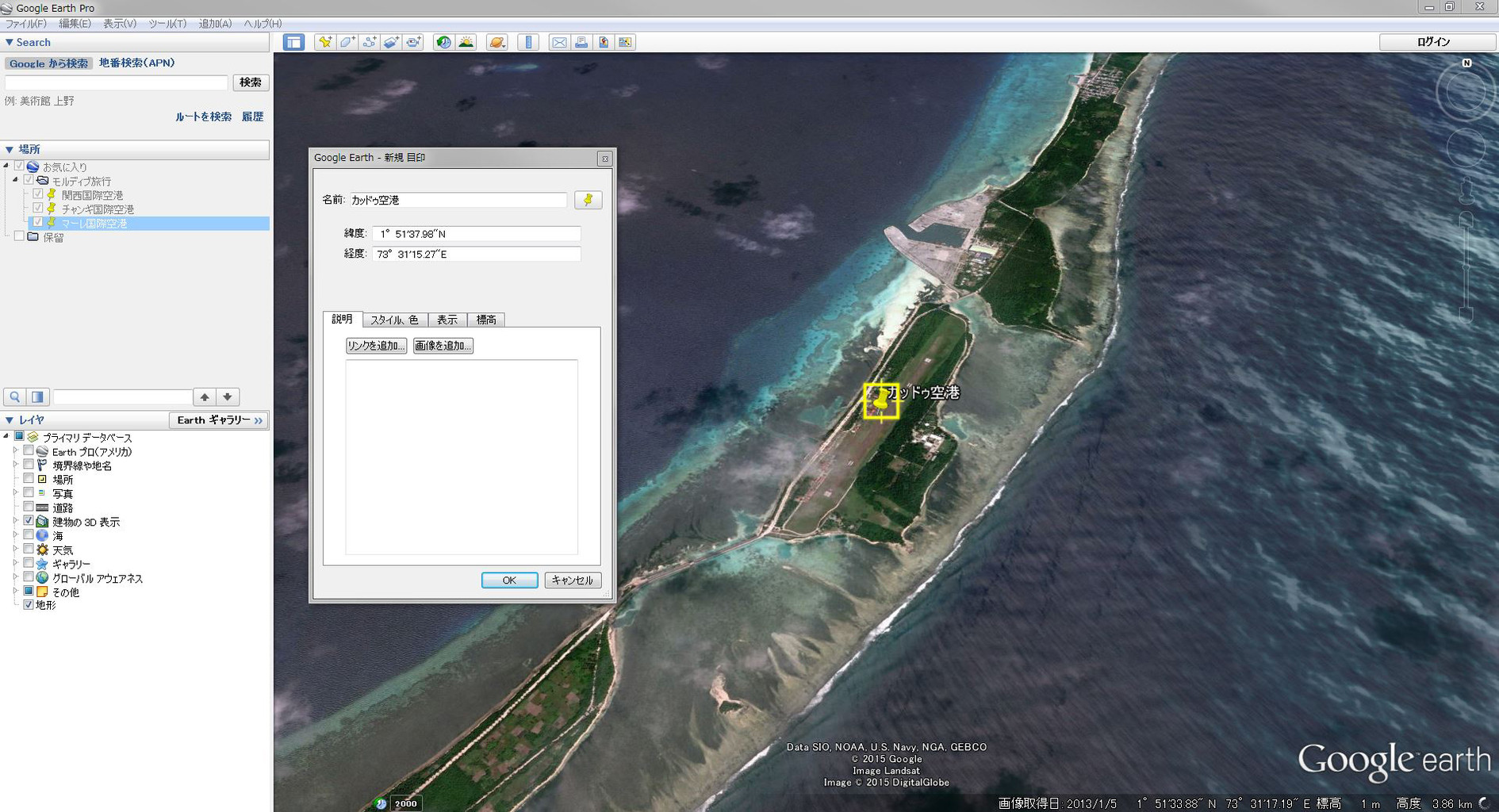View in Google Maps toolbar icon
The height and width of the screenshot is (812, 1499).
pos(604,43)
